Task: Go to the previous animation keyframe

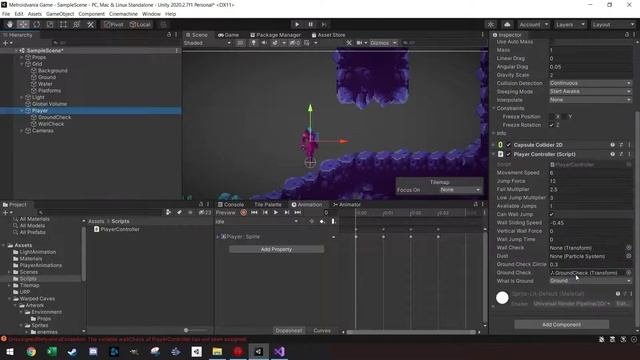Action: tap(265, 212)
